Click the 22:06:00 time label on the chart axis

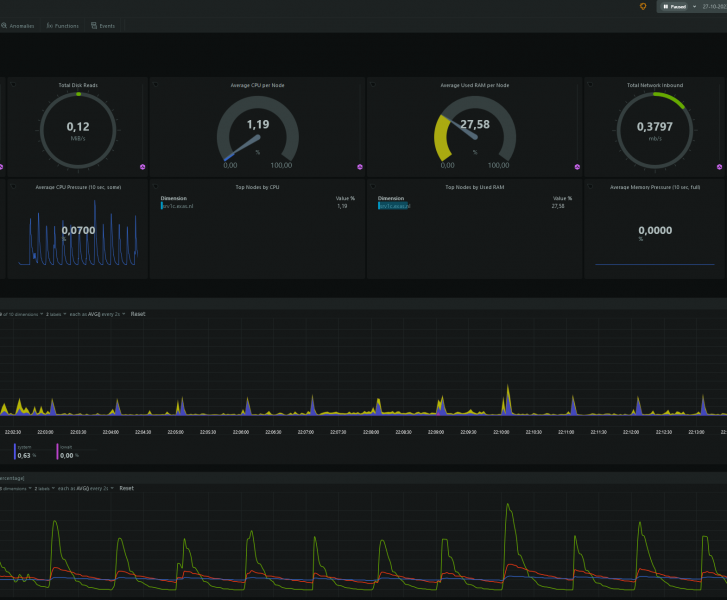pos(241,432)
